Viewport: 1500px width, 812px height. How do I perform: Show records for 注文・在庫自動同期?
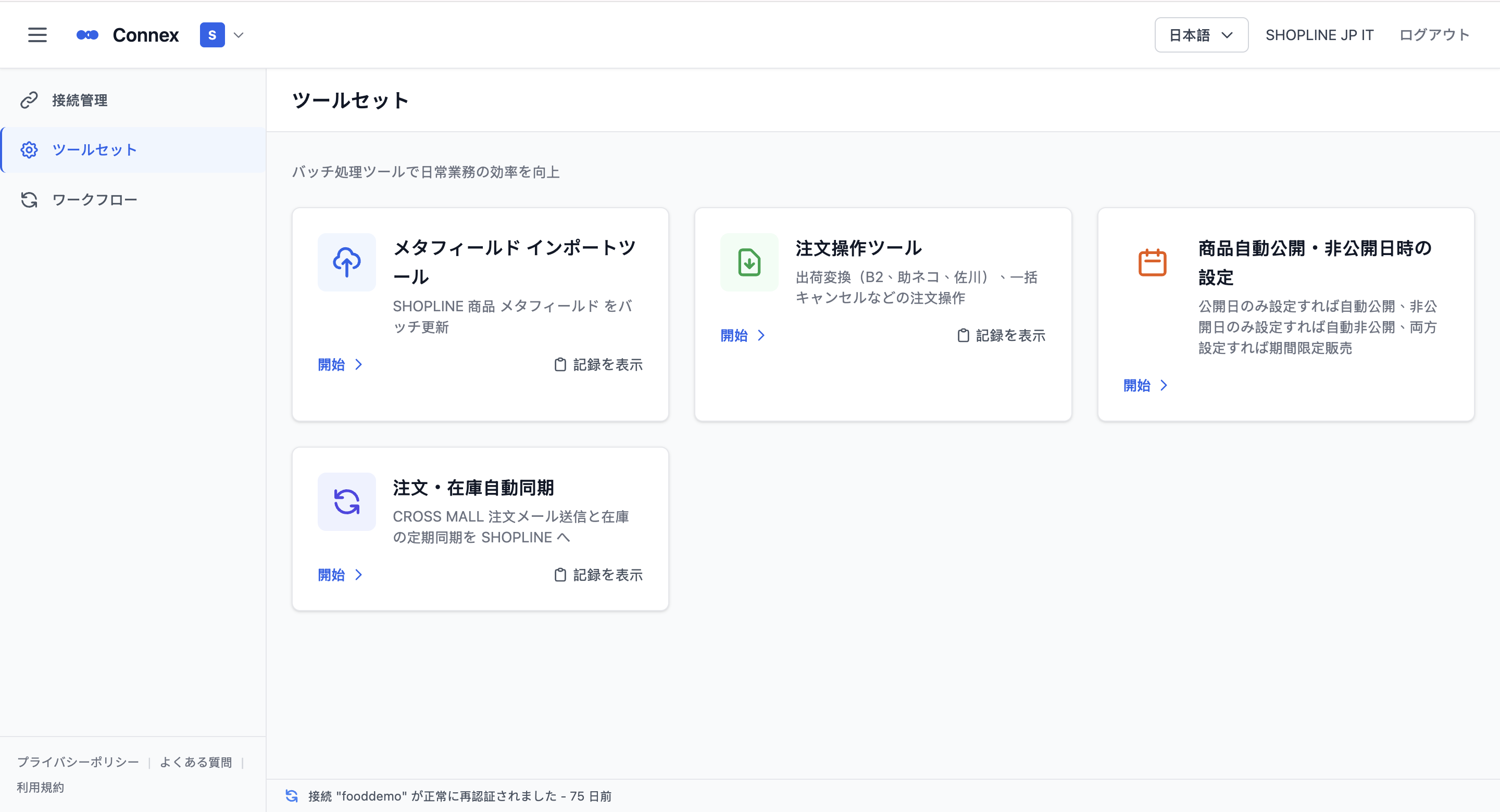598,575
